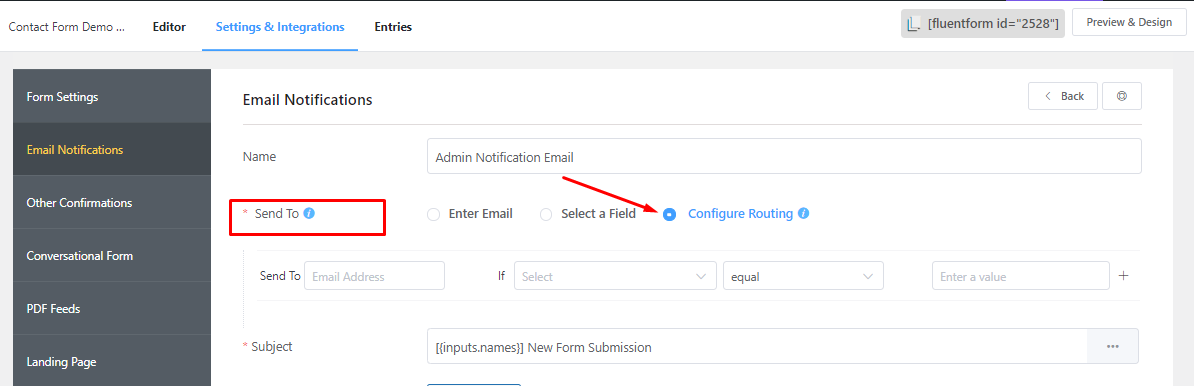Click the Preview & Design button
Screen dimensions: 1194x386
1129,22
